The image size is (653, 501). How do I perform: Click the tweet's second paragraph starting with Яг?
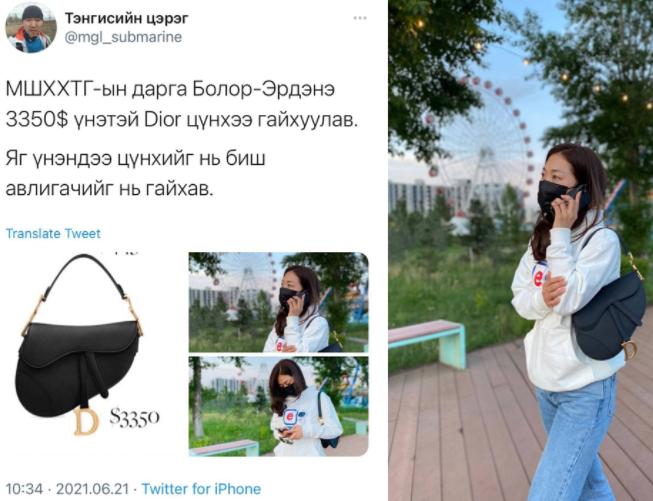135,174
